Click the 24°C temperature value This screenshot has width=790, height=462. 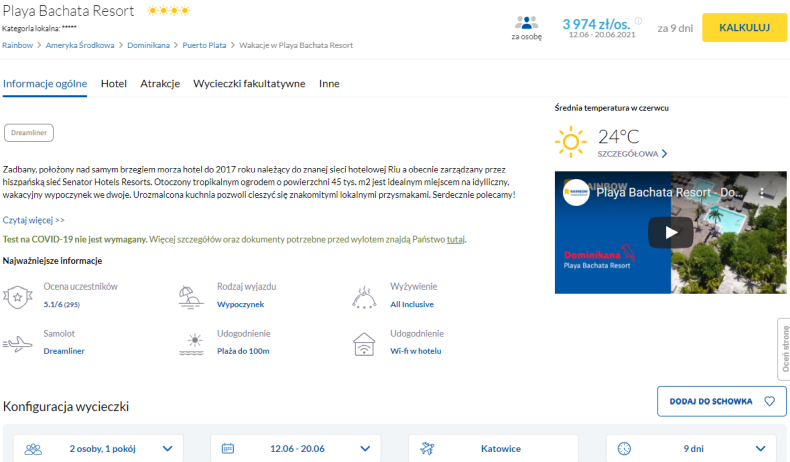click(x=618, y=137)
